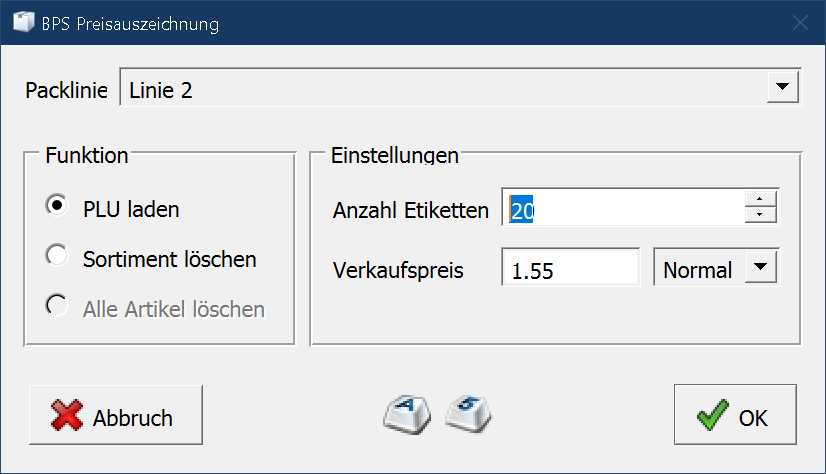Increase Anzahl Etiketten with the up arrow

pos(761,199)
